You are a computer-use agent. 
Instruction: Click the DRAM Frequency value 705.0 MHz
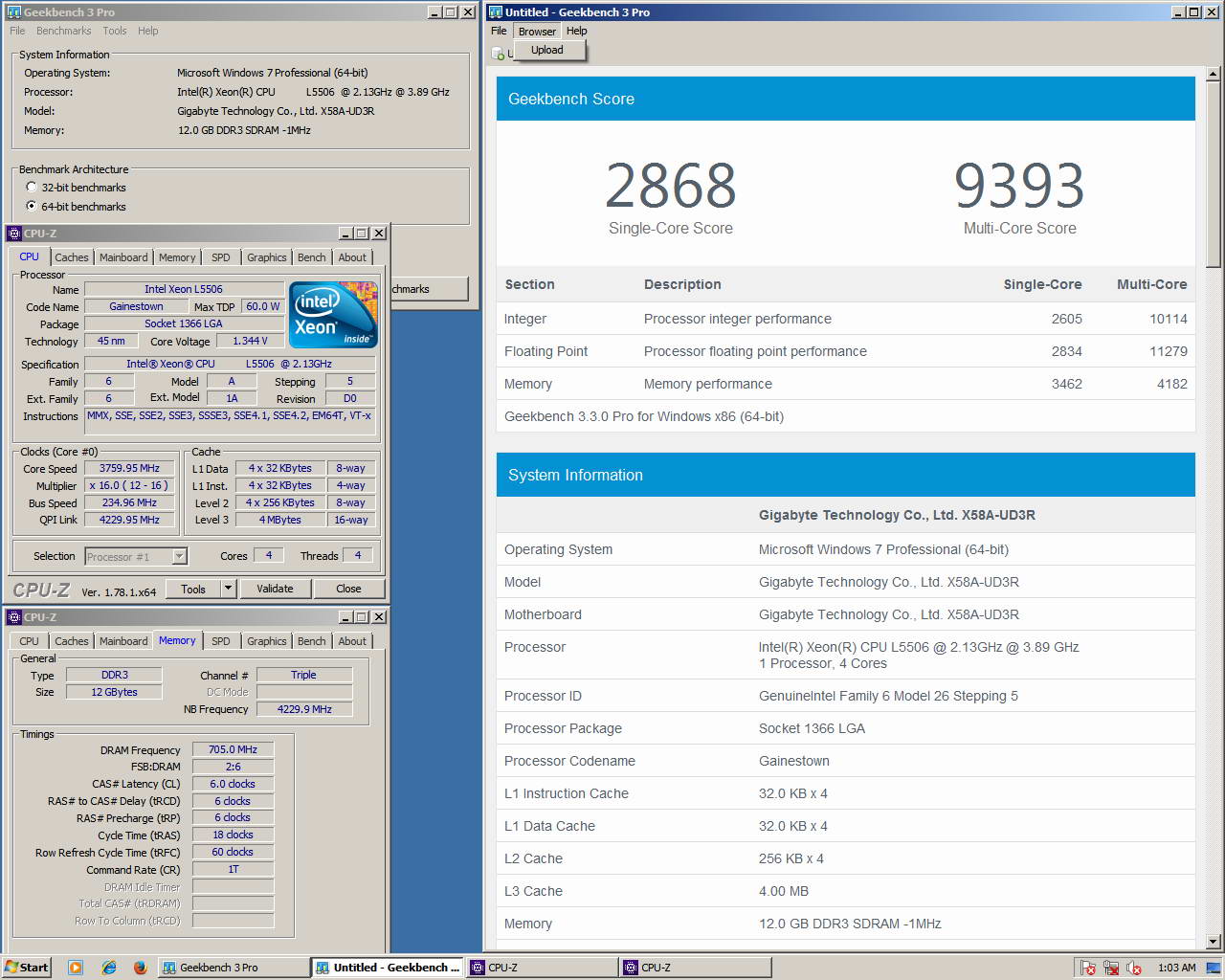[x=234, y=749]
